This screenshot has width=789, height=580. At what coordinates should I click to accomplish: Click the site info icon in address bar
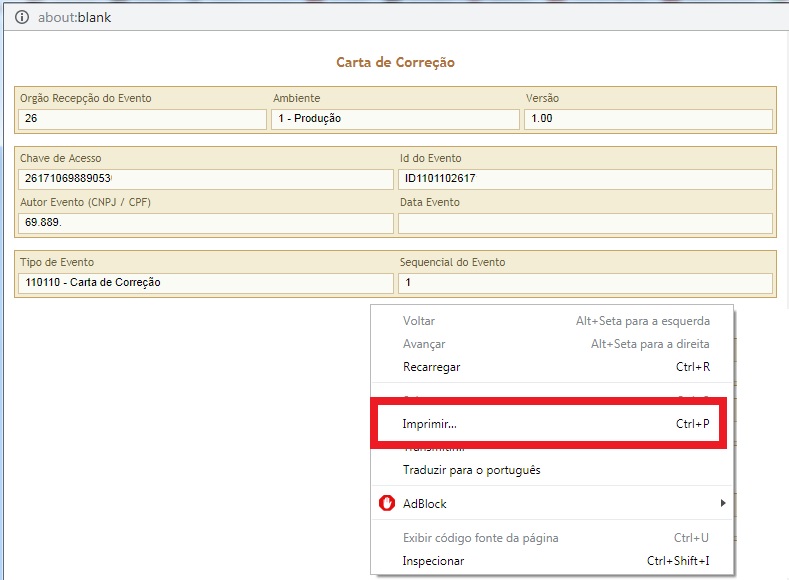pyautogui.click(x=22, y=17)
